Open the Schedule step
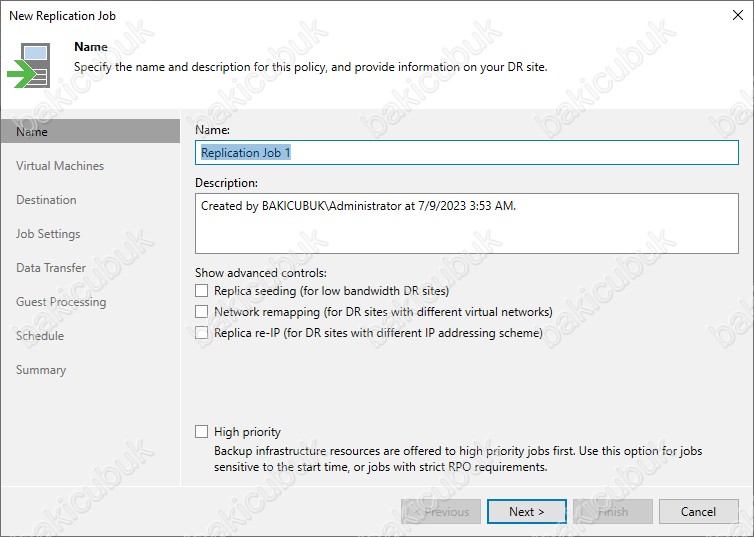Viewport: 754px width, 537px height. (x=40, y=336)
